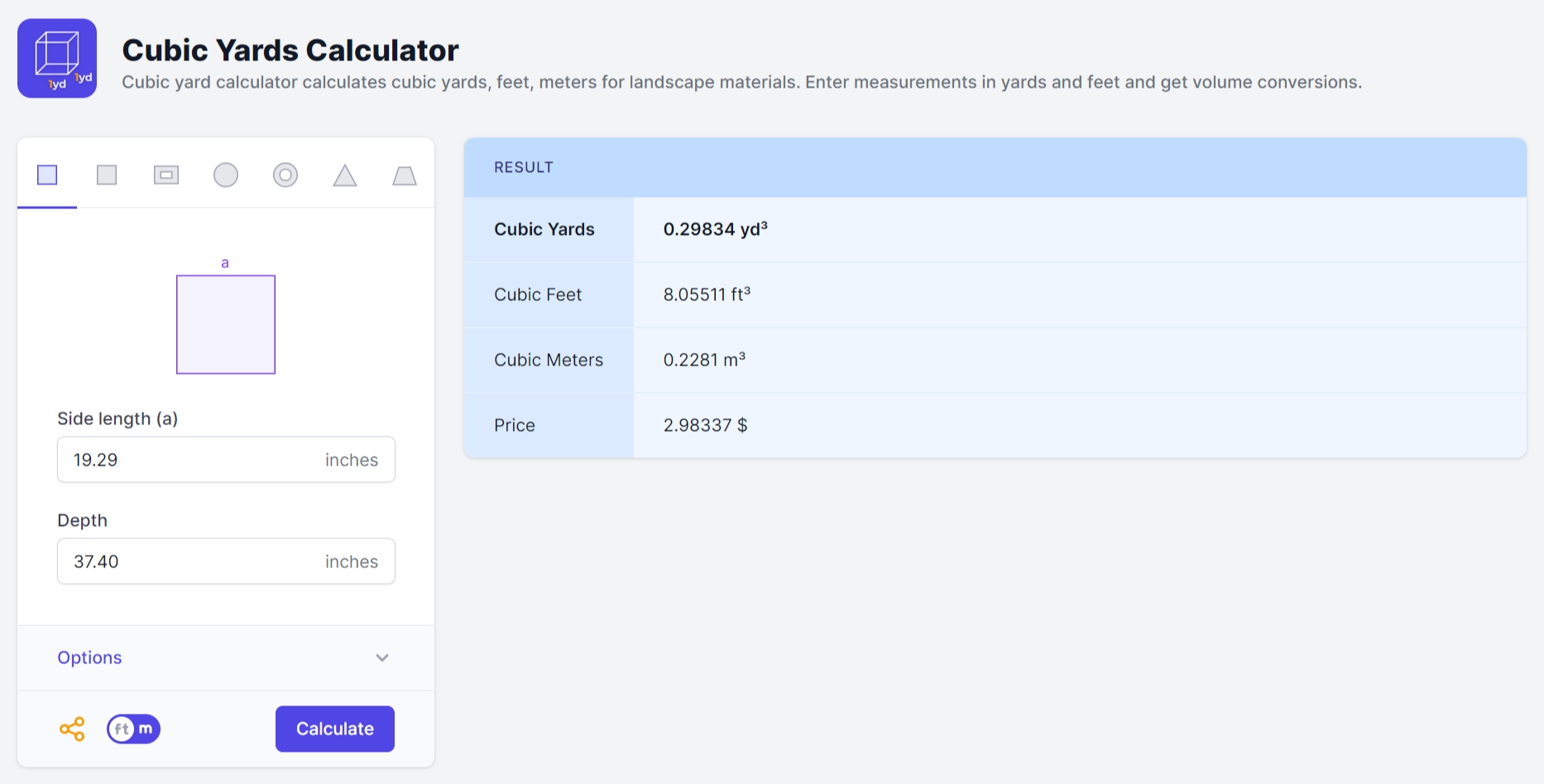Viewport: 1544px width, 784px height.
Task: Choose the hollow rectangle border shape
Action: click(x=166, y=175)
